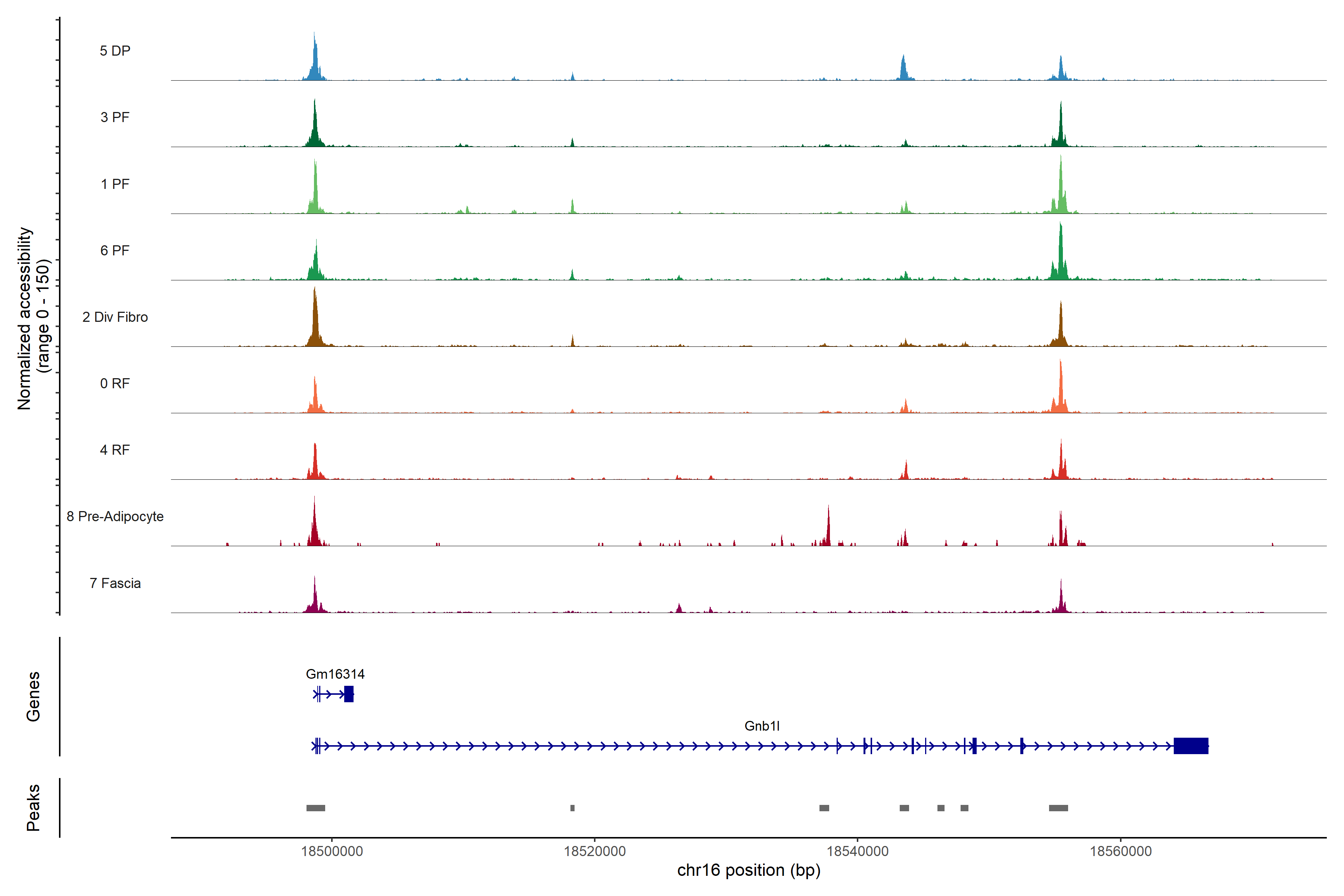This screenshot has width=1344, height=896.
Task: Click the 8 Pre-Adipocyte track label
Action: click(115, 517)
